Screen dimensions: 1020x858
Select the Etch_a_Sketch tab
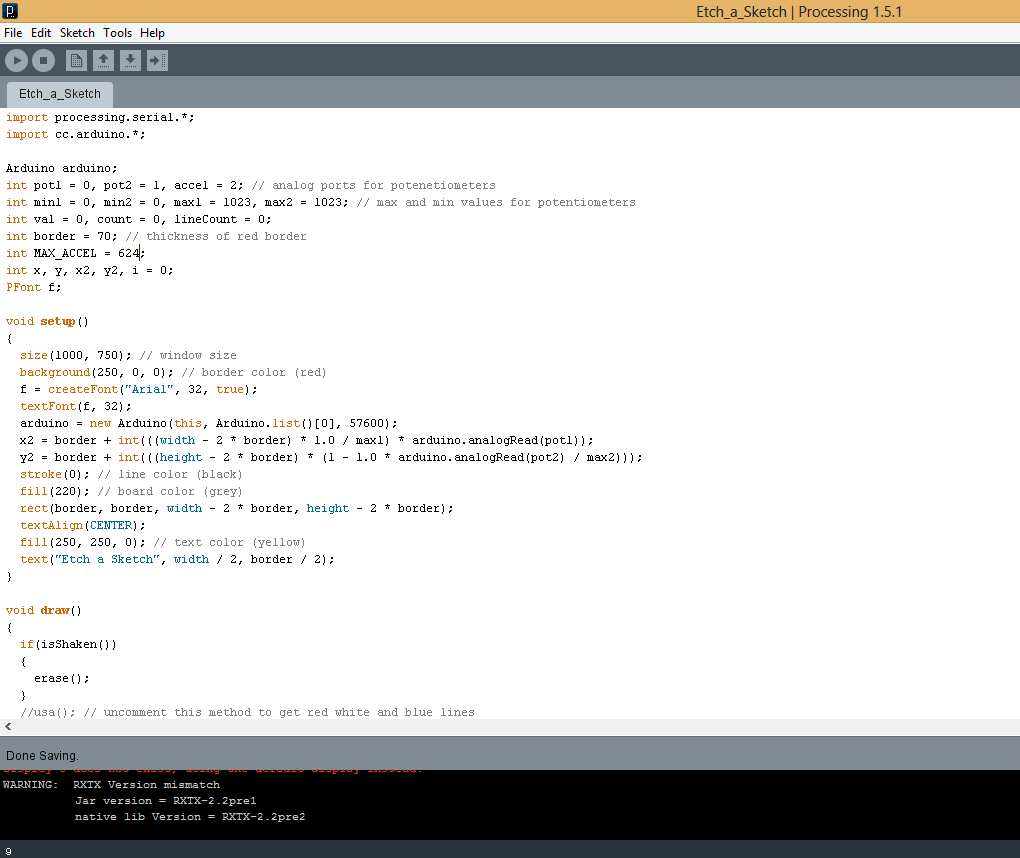coord(60,94)
